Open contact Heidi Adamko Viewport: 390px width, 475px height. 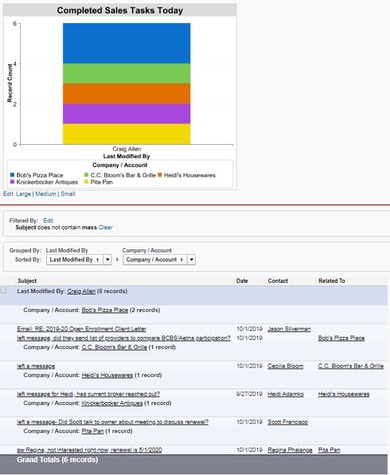[286, 394]
